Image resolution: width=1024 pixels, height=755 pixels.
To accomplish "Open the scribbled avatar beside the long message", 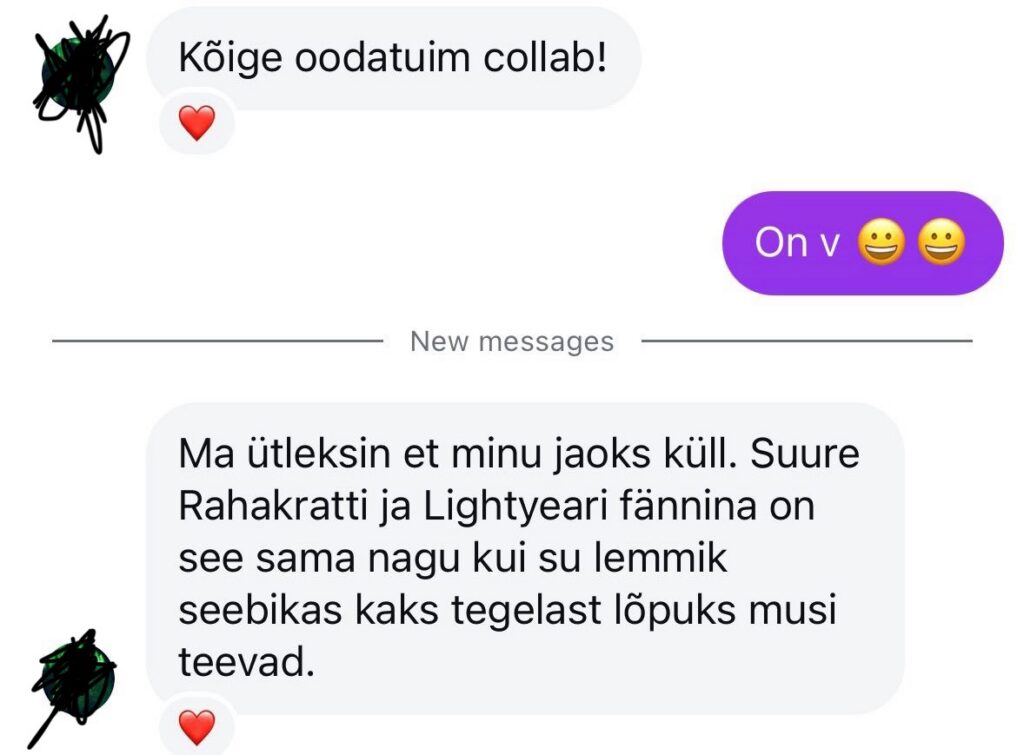I will pos(75,683).
